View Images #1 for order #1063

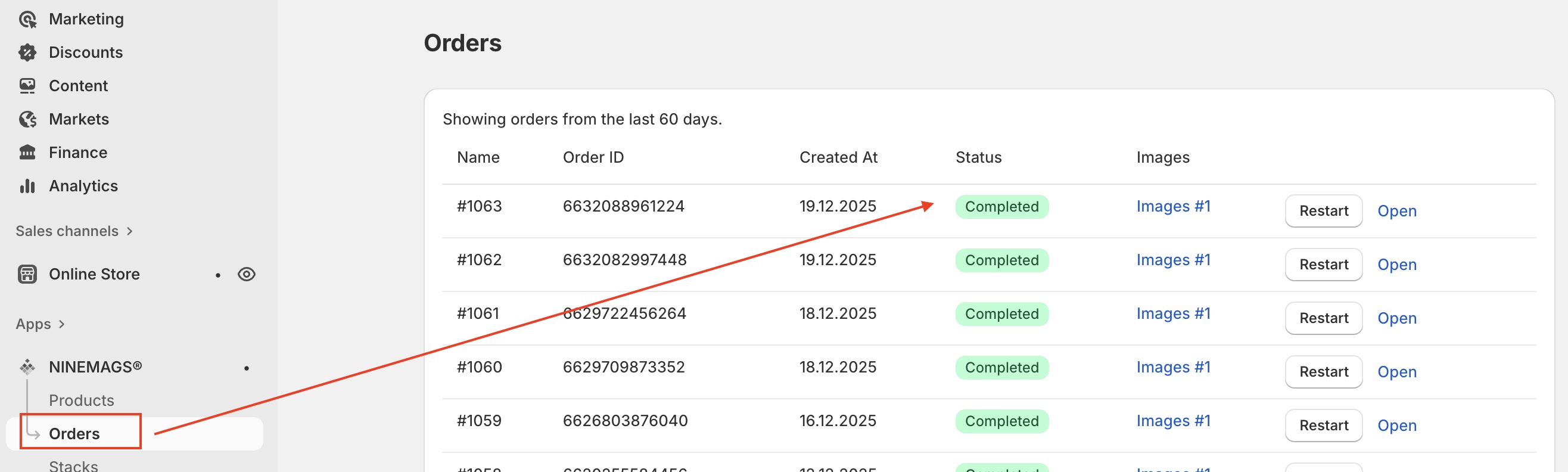(x=1173, y=206)
